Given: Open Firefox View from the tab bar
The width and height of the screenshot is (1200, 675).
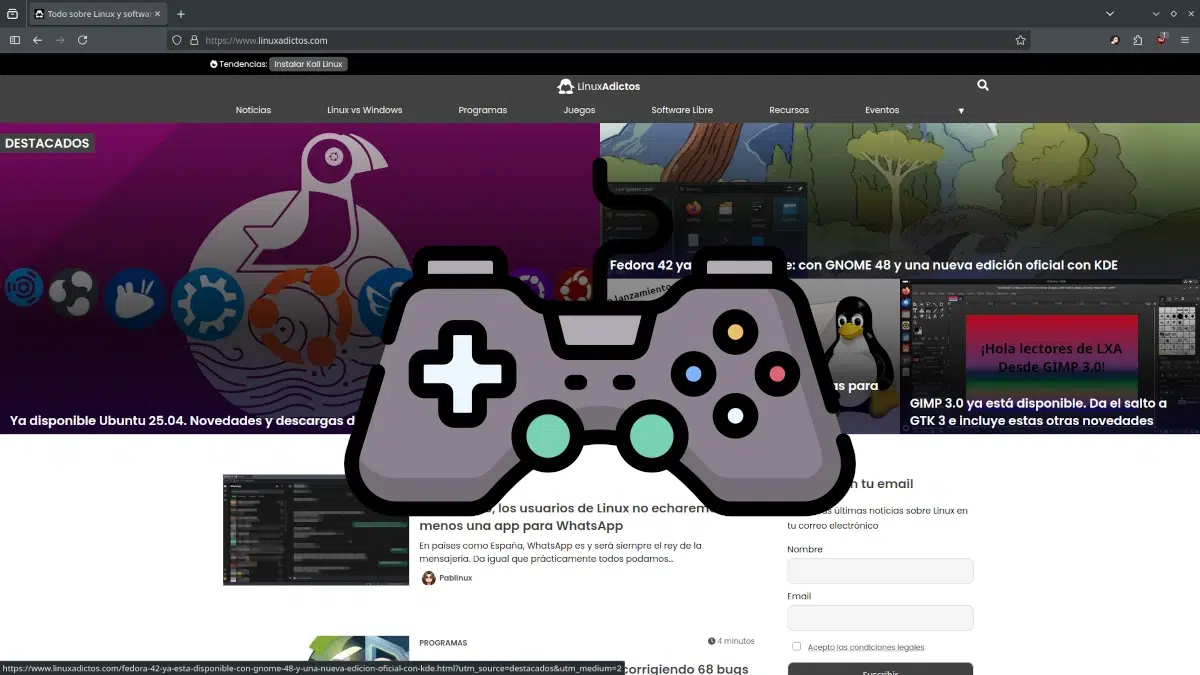Looking at the screenshot, I should (12, 14).
